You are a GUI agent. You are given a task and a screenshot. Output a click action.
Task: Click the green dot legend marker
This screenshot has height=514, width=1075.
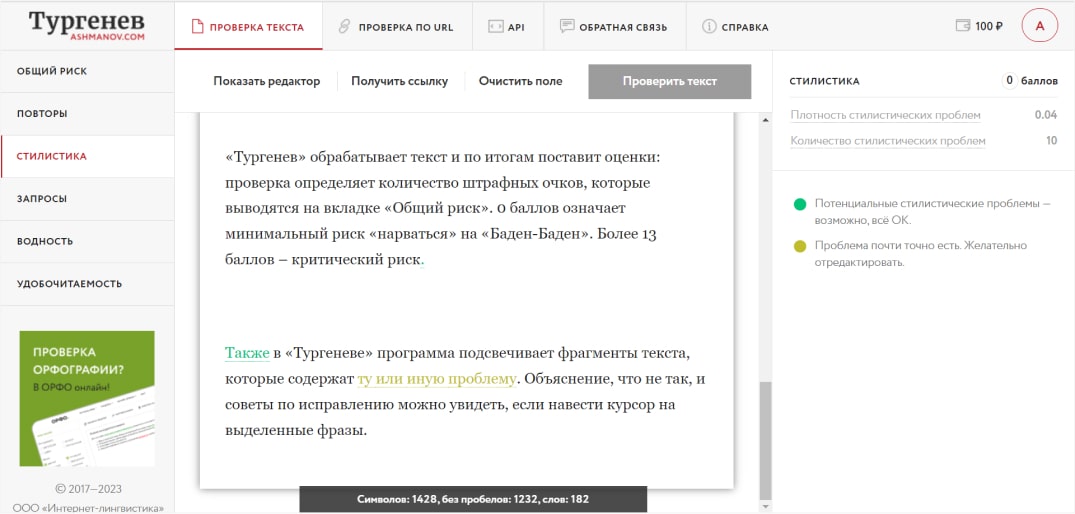point(799,204)
